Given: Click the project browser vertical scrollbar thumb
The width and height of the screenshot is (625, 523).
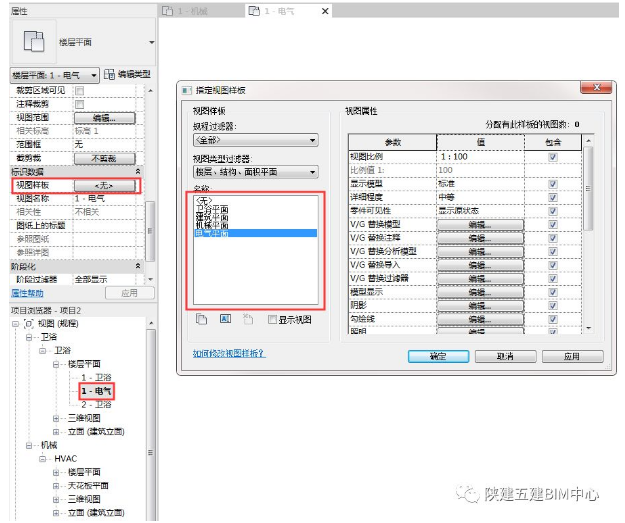Looking at the screenshot, I should 150,425.
